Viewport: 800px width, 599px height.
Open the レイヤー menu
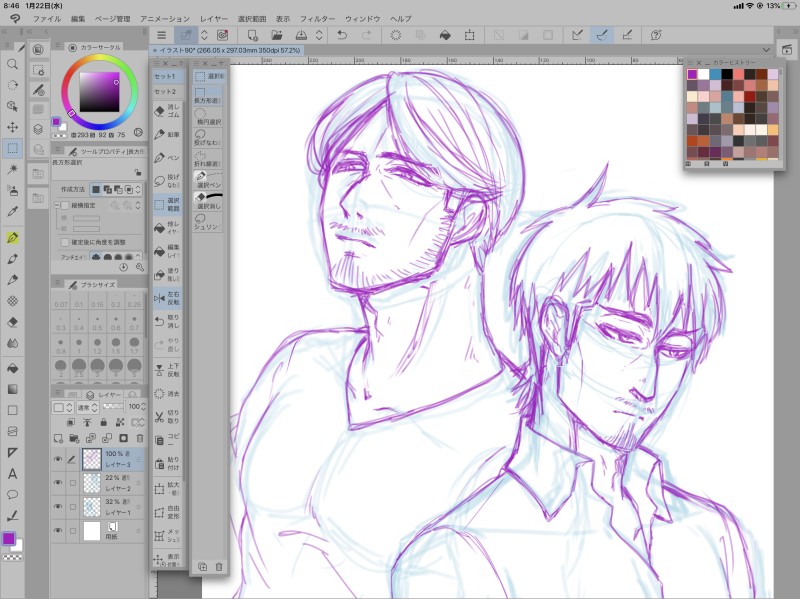point(214,19)
